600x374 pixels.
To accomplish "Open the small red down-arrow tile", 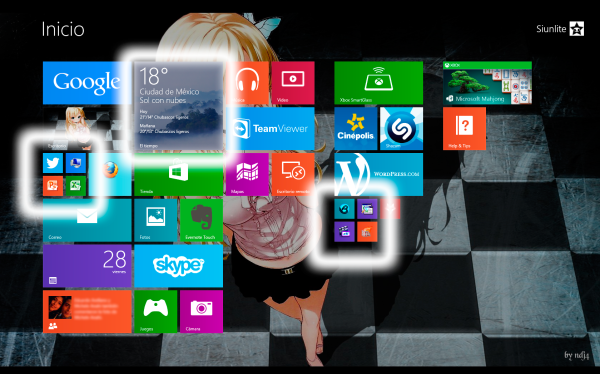I will coord(390,209).
